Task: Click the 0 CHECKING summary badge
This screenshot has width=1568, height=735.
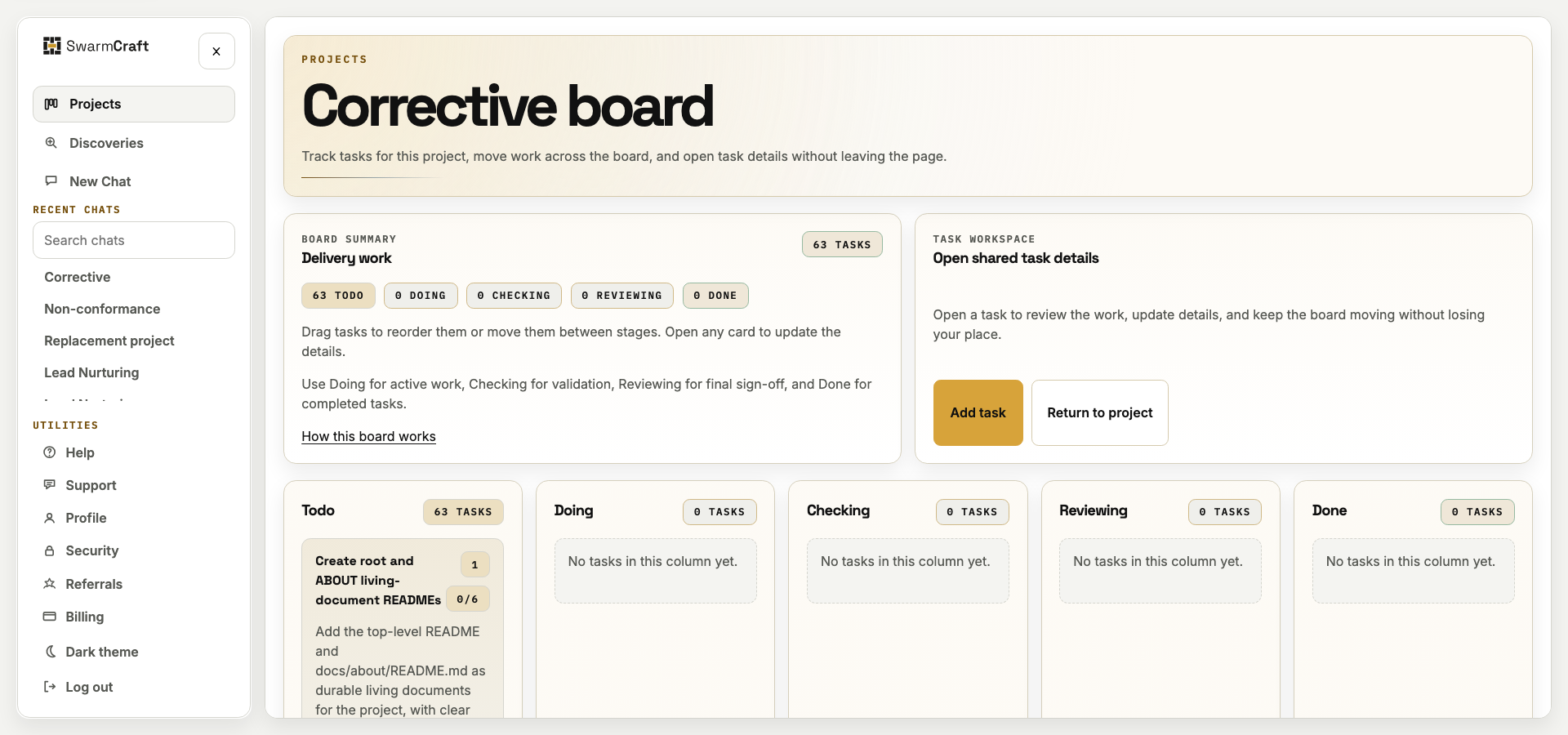Action: coord(514,296)
